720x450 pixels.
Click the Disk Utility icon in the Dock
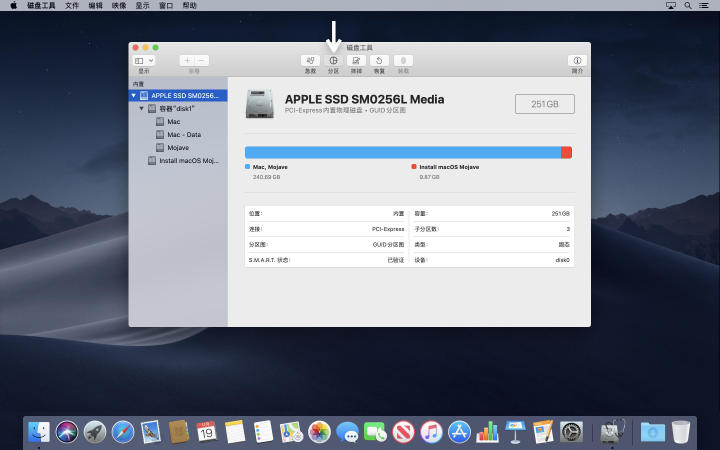pos(613,432)
